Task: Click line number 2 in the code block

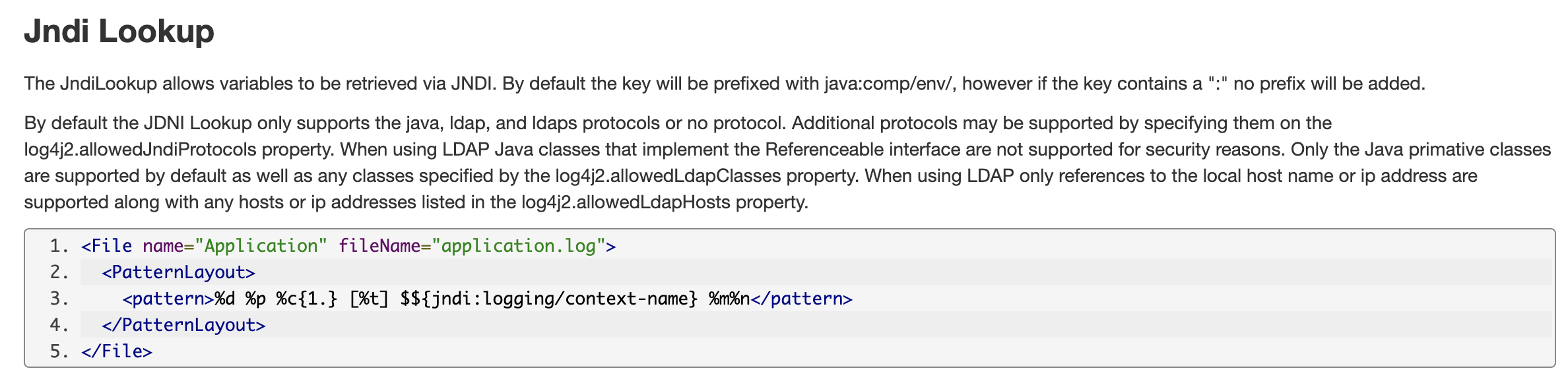Action: 59,272
